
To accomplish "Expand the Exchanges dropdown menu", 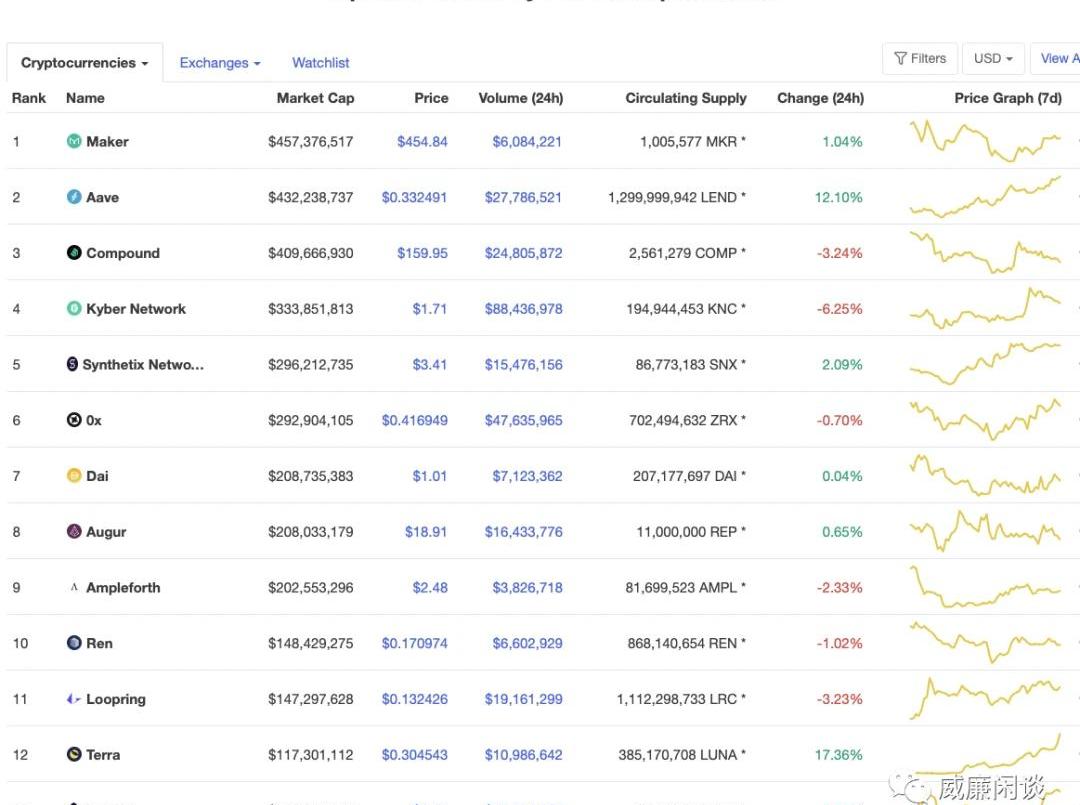I will click(220, 63).
